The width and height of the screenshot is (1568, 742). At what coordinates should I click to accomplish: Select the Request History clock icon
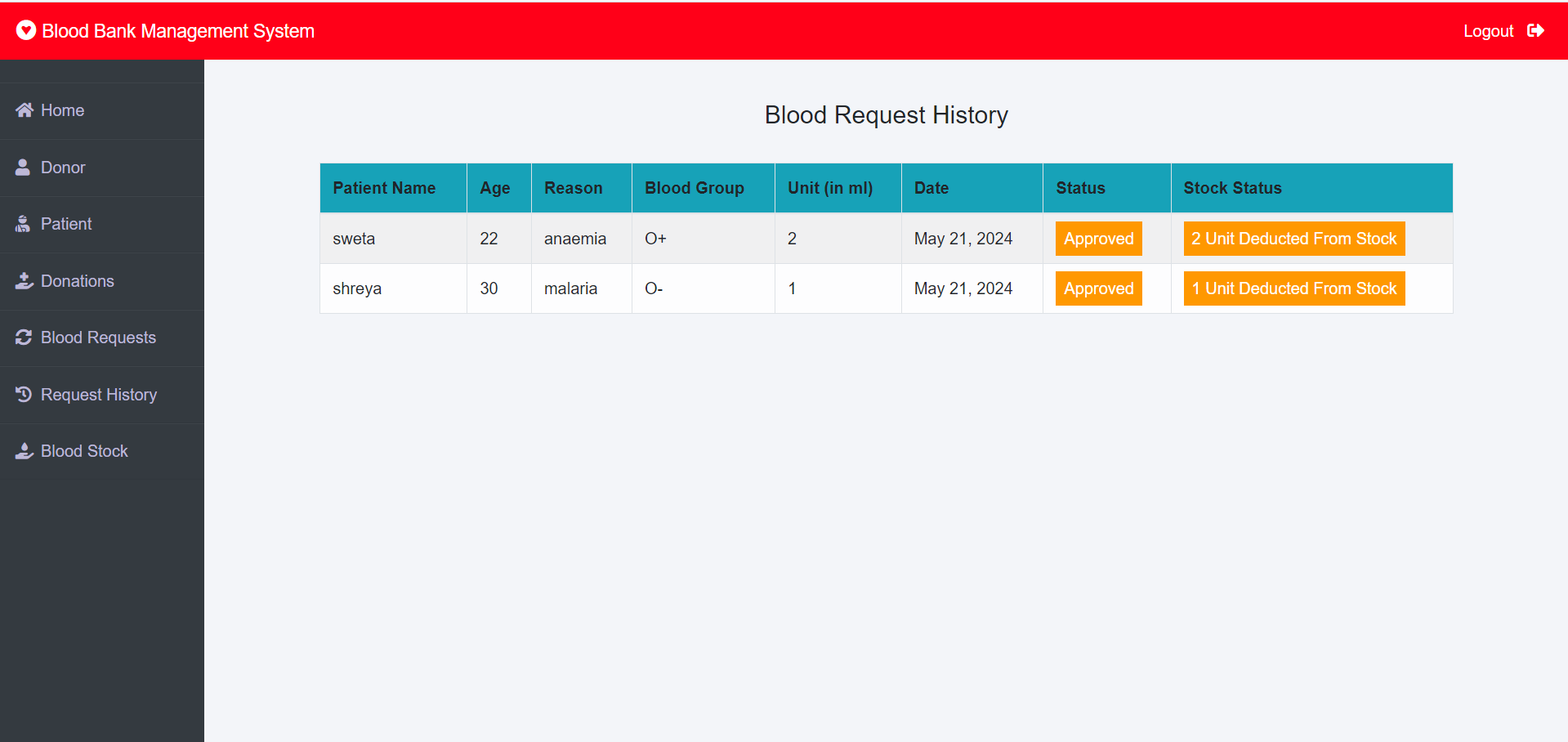[23, 394]
